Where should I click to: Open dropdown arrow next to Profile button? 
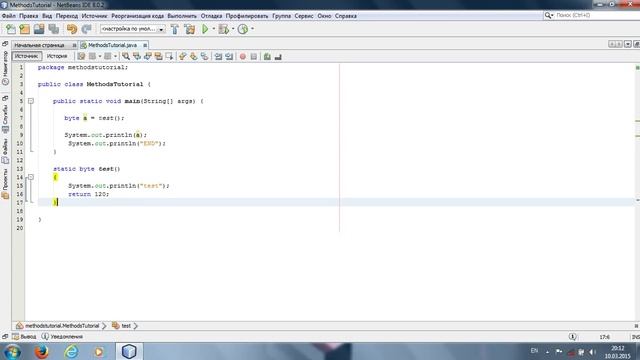pos(253,29)
